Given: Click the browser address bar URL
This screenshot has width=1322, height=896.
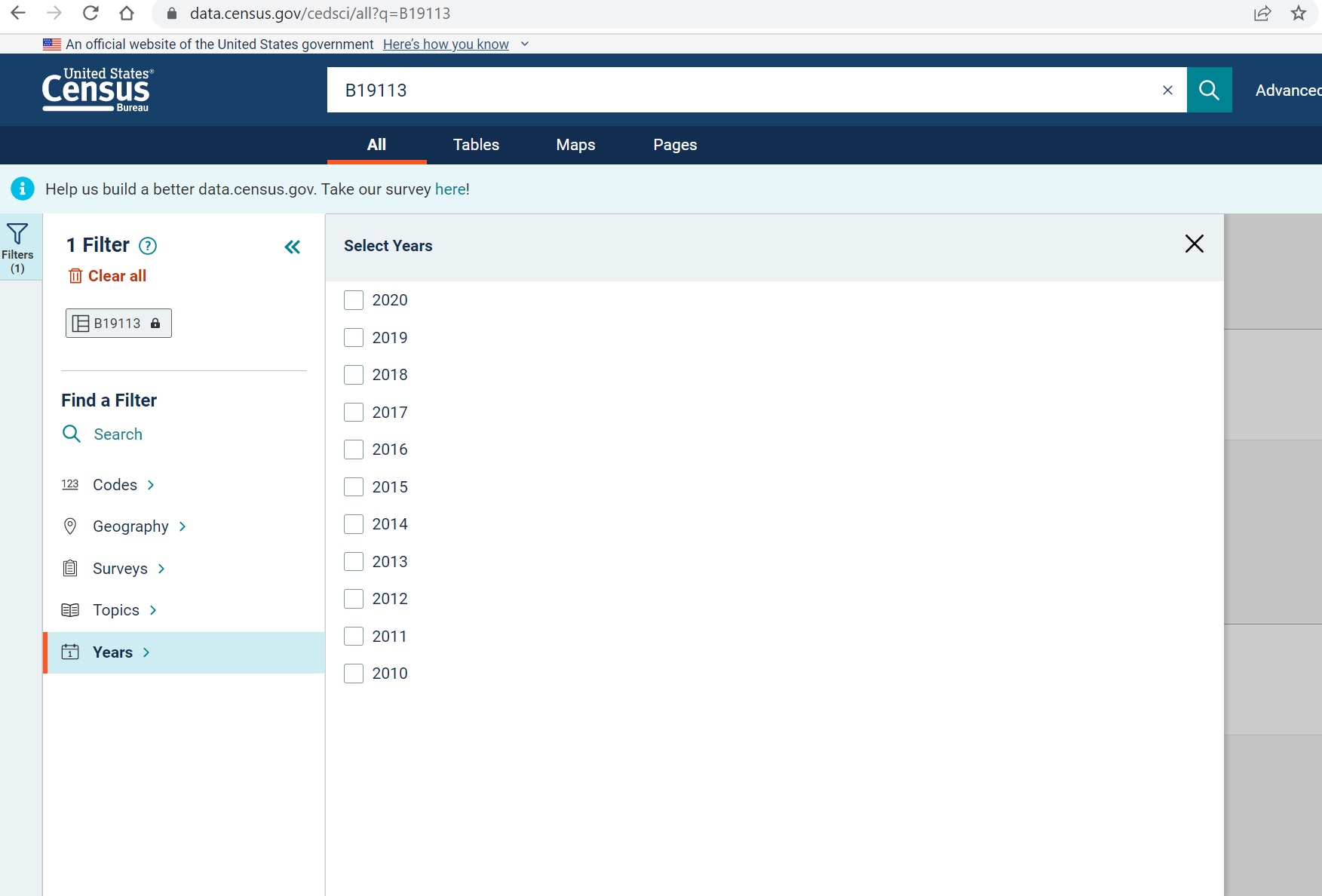Looking at the screenshot, I should pos(320,14).
